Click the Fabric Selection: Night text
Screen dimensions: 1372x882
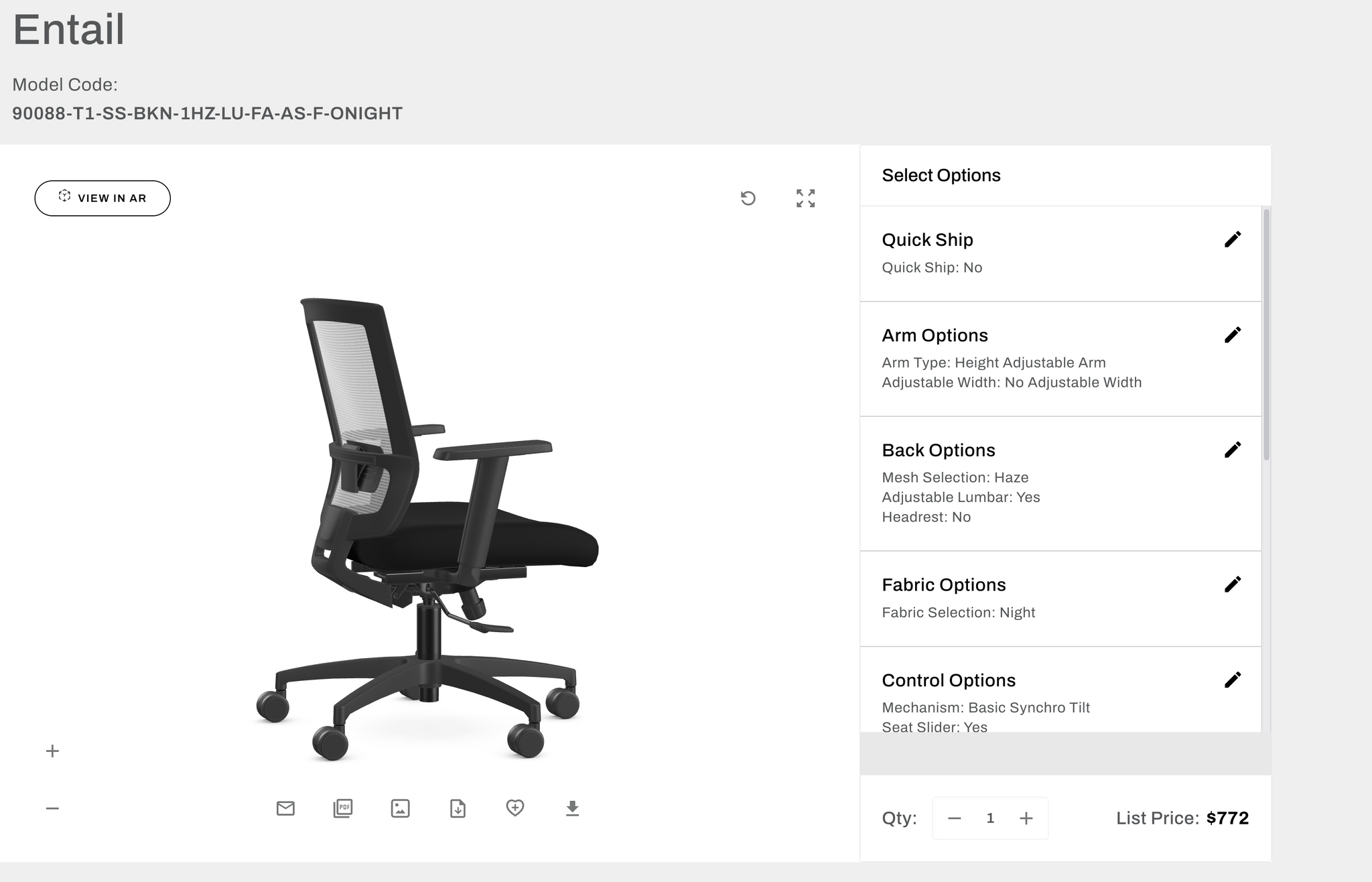coord(958,613)
